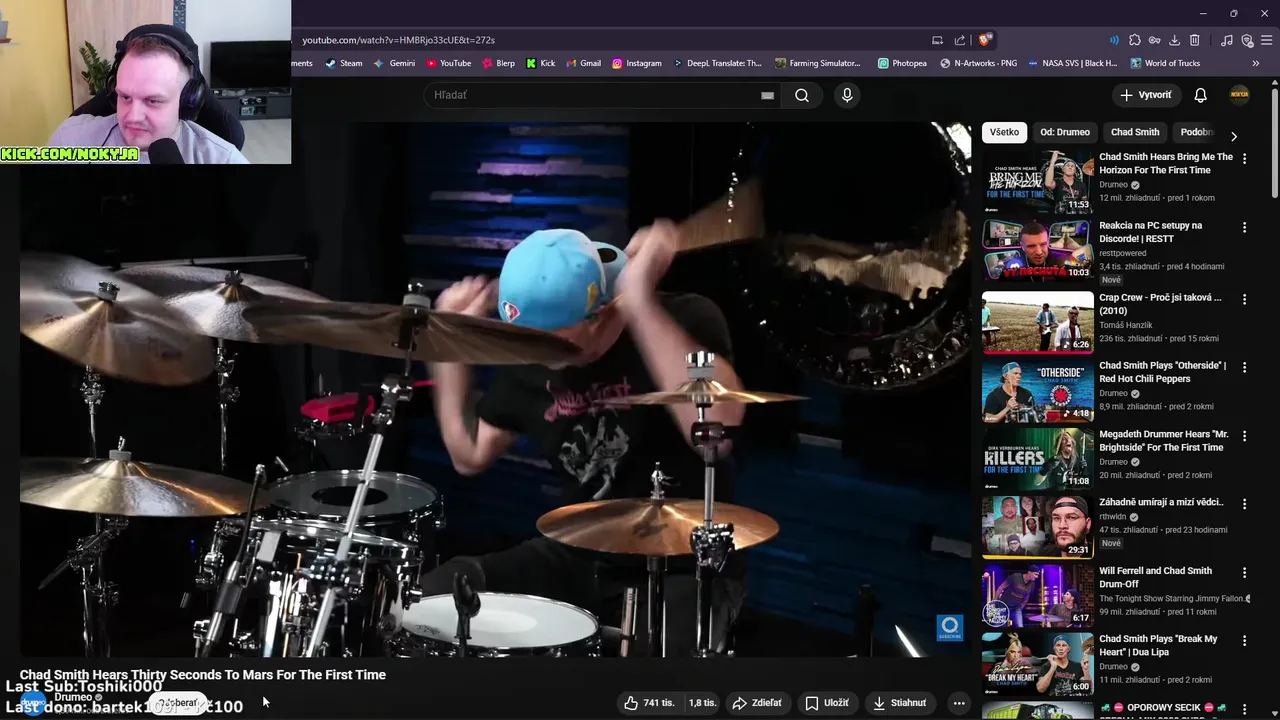
Task: Click the blue sound waves toolbar icon
Action: [x=1114, y=40]
